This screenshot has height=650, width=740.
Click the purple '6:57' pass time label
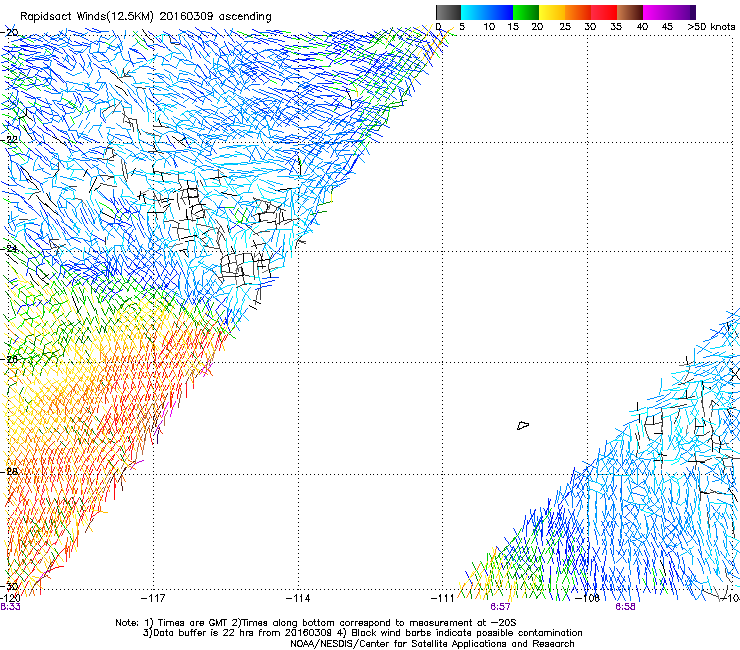point(500,607)
